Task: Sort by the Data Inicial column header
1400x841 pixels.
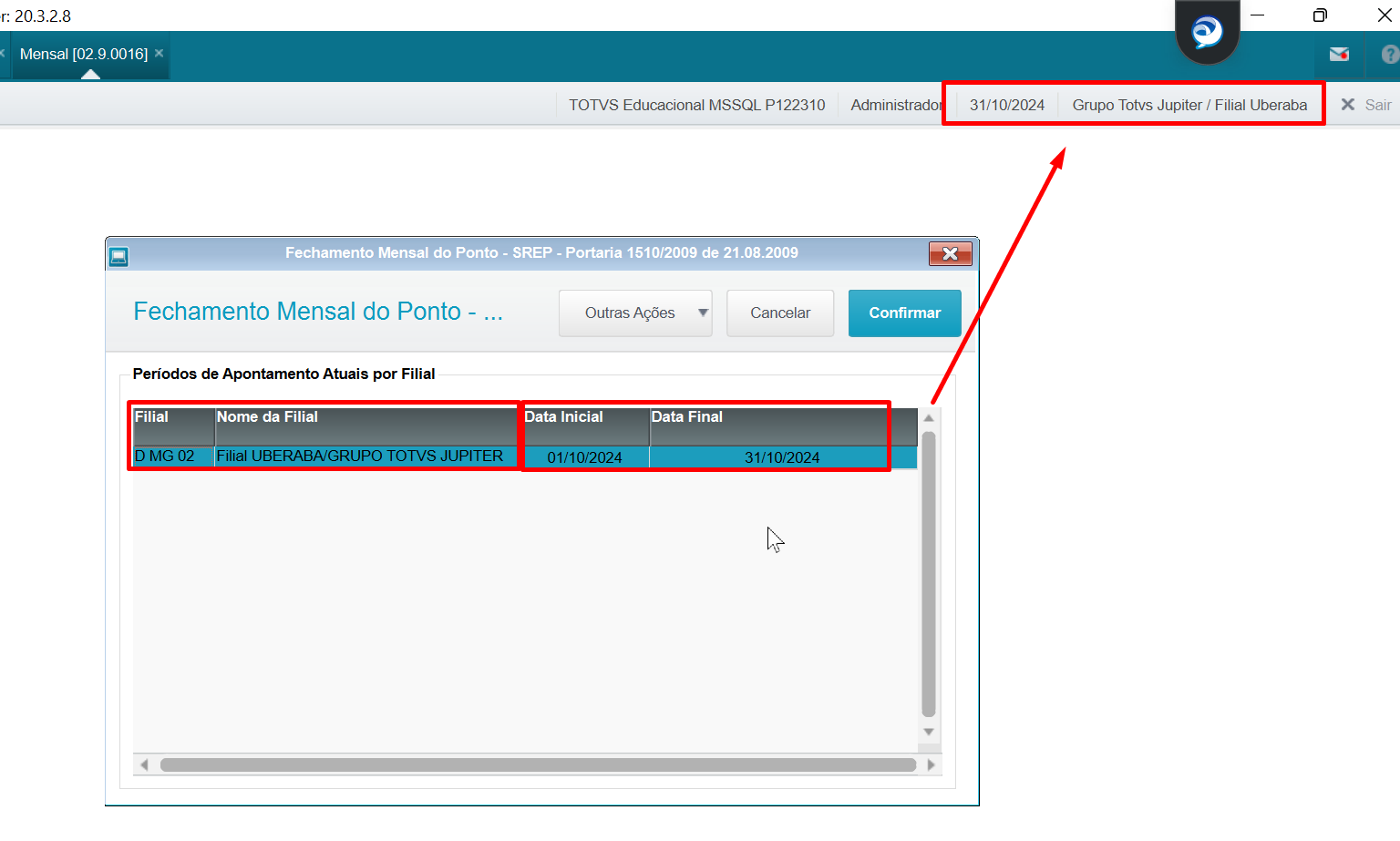Action: pyautogui.click(x=585, y=426)
